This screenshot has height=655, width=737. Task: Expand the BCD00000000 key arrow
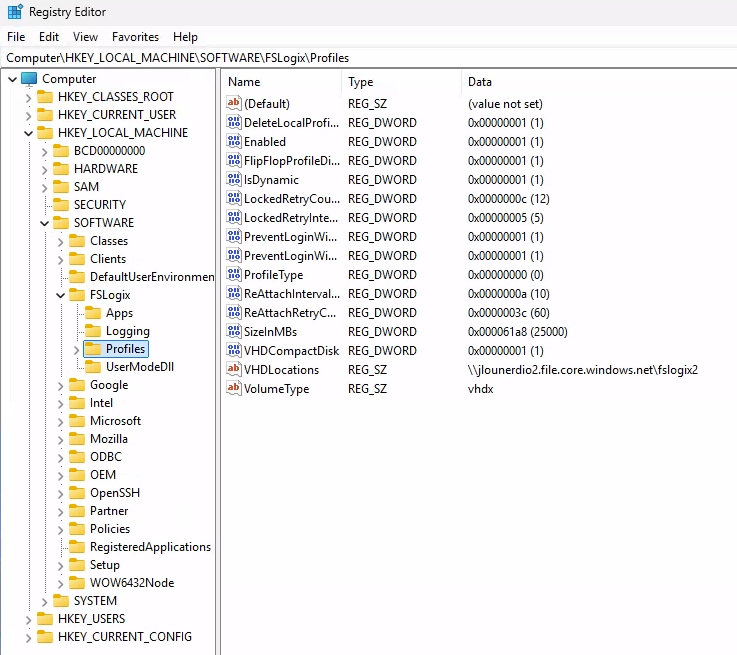tap(44, 152)
